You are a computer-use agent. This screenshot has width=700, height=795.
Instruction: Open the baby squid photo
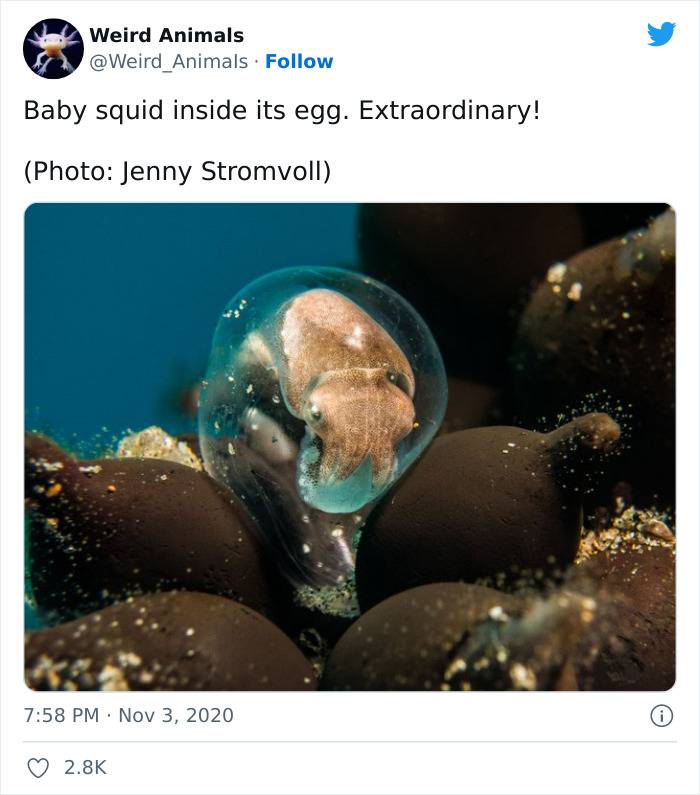[x=350, y=447]
